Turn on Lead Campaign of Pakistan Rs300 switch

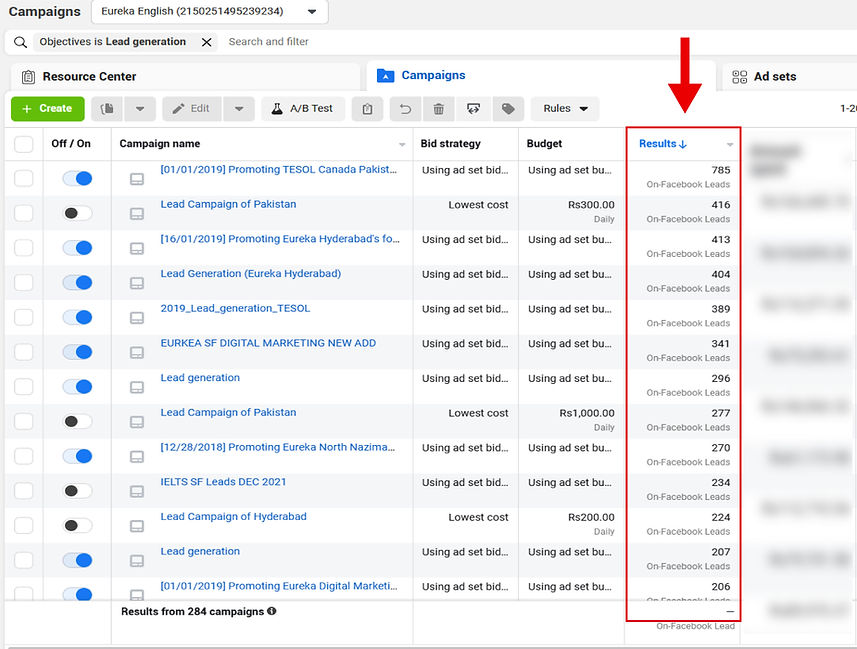point(77,213)
